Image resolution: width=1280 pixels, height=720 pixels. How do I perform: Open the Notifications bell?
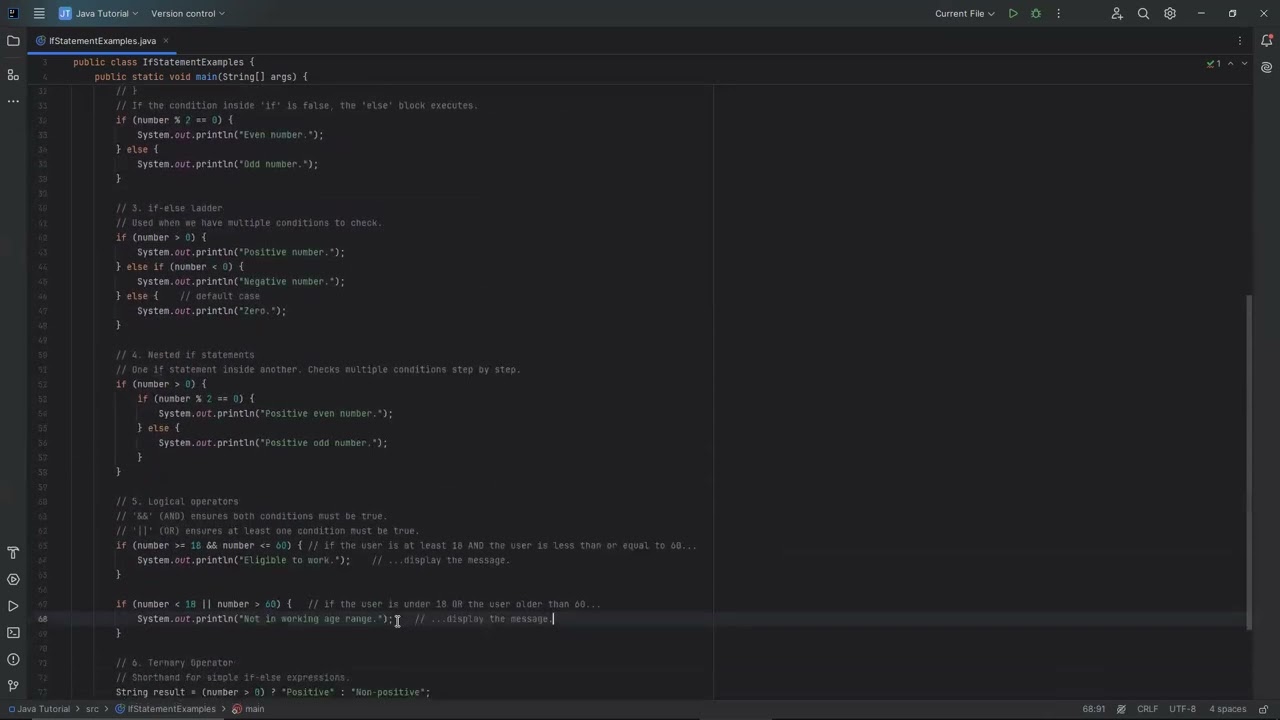coord(1266,41)
